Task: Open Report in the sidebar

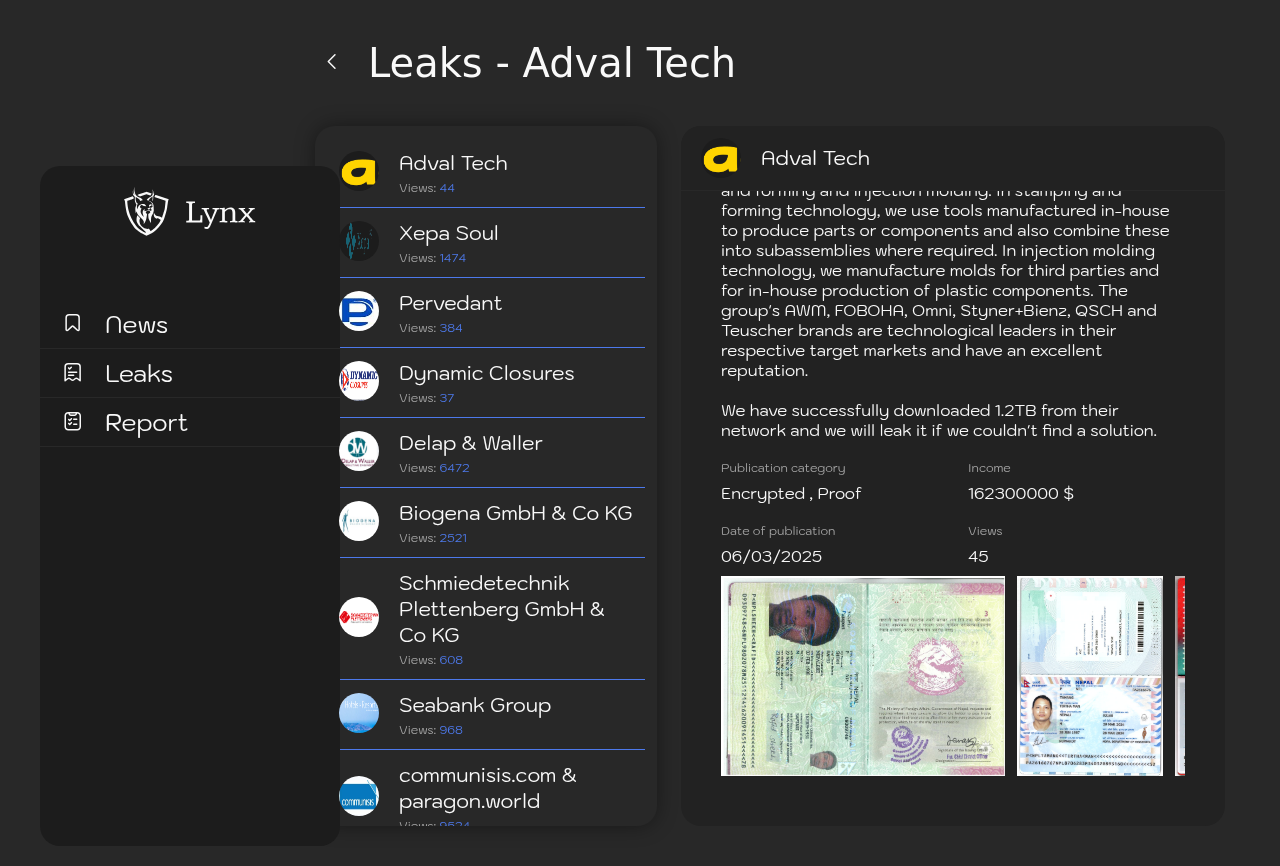Action: (190, 422)
